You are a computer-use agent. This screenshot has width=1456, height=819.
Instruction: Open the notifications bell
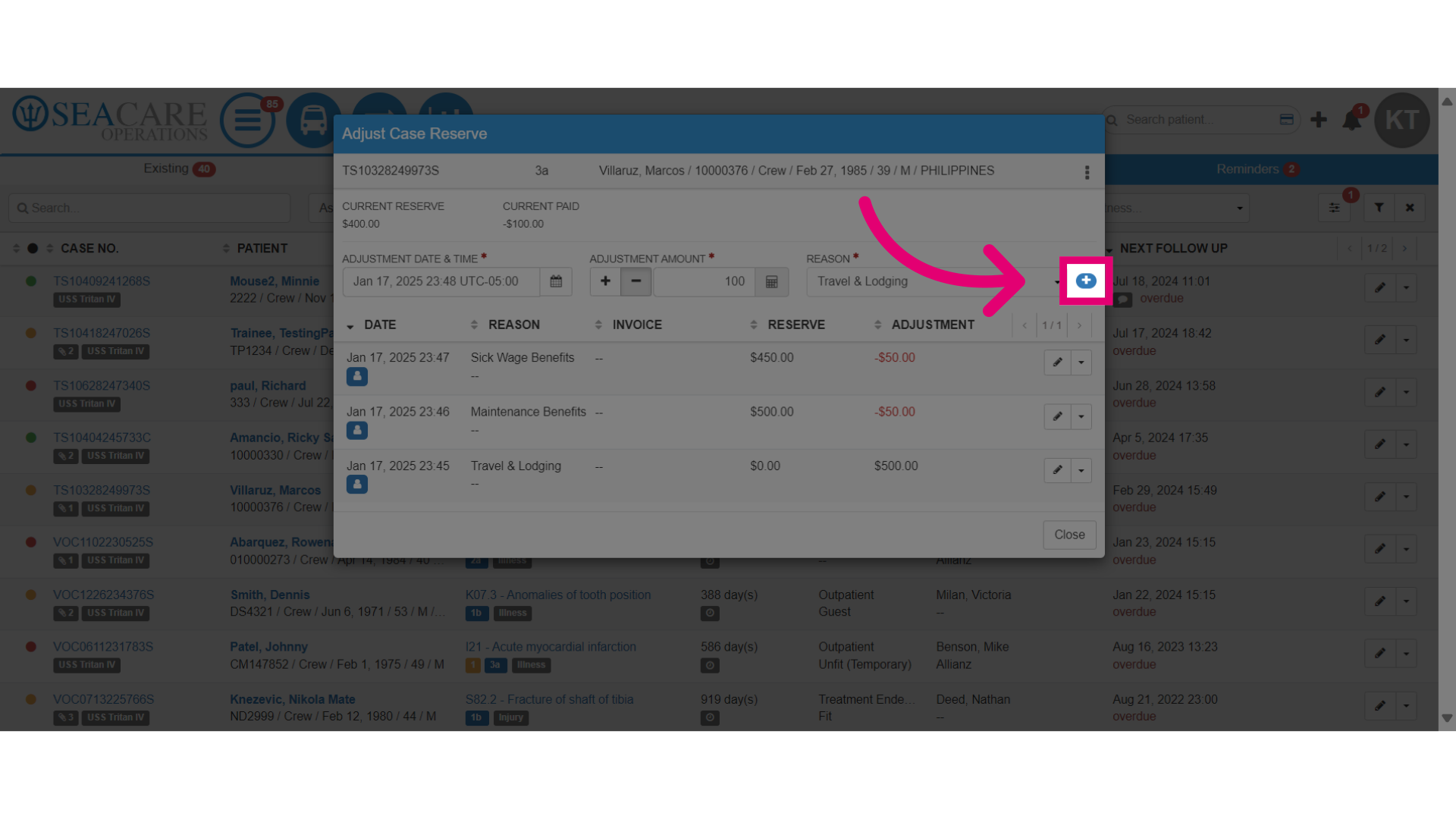[1352, 121]
